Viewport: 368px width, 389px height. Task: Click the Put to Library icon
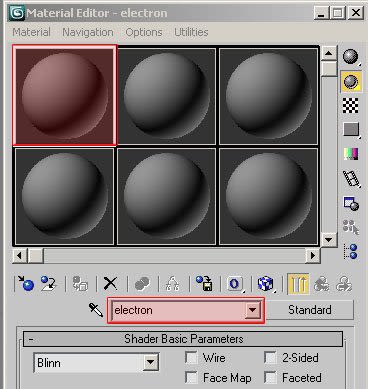click(204, 284)
